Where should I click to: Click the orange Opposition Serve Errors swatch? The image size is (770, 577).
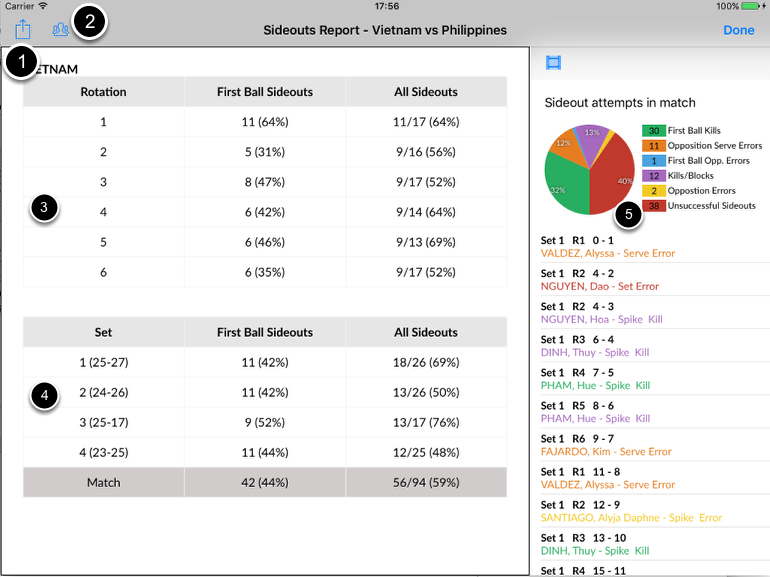pyautogui.click(x=653, y=146)
